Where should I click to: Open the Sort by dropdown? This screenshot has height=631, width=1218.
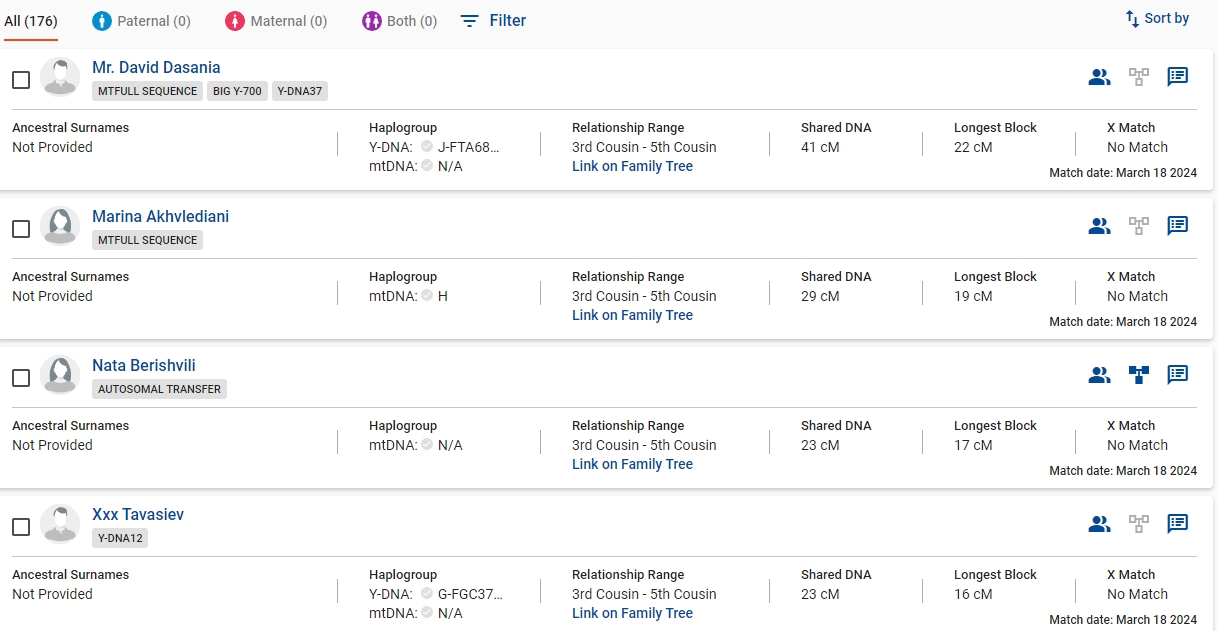(x=1157, y=18)
